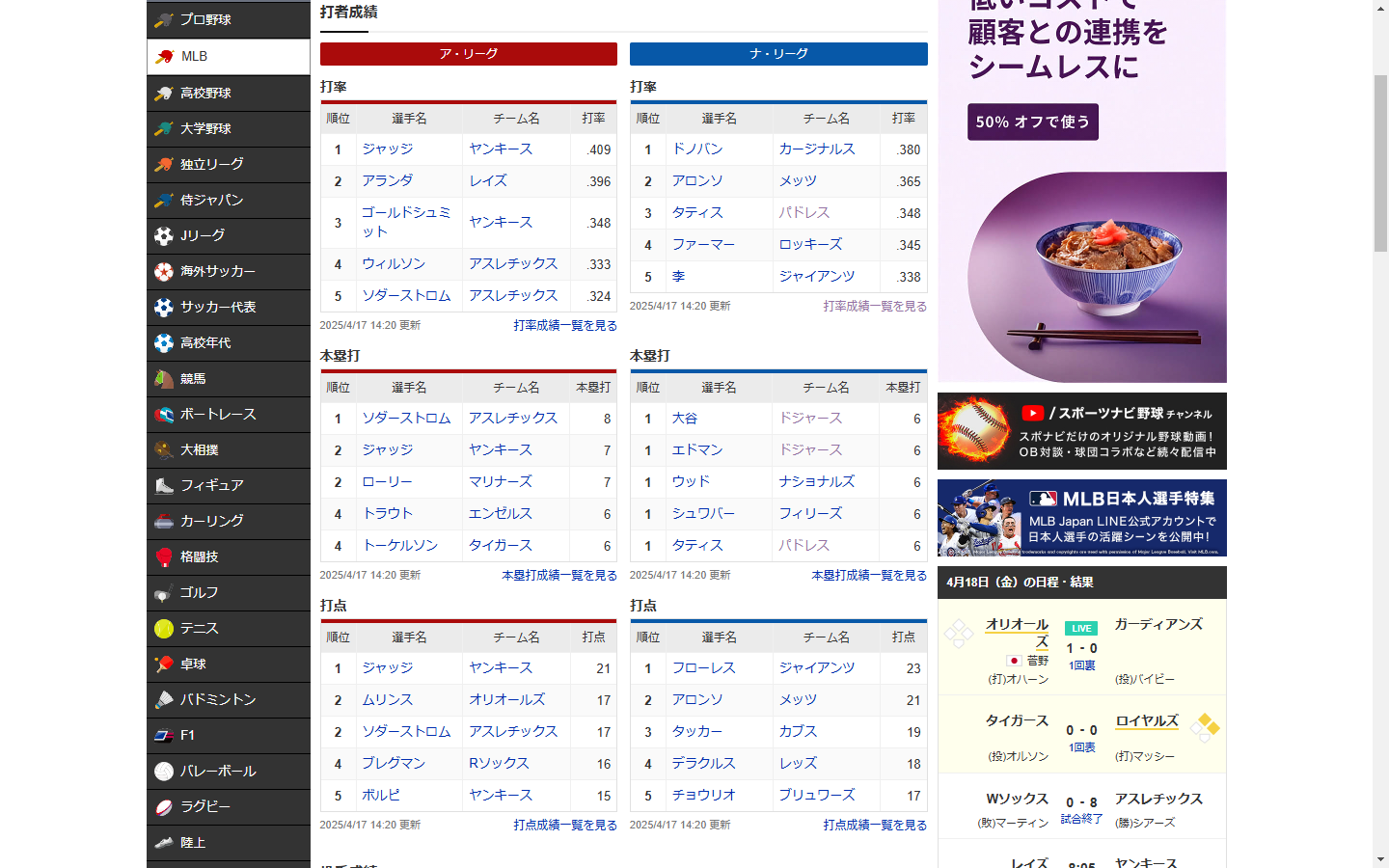1389x868 pixels.
Task: Click カージナルス team link
Action: (817, 149)
